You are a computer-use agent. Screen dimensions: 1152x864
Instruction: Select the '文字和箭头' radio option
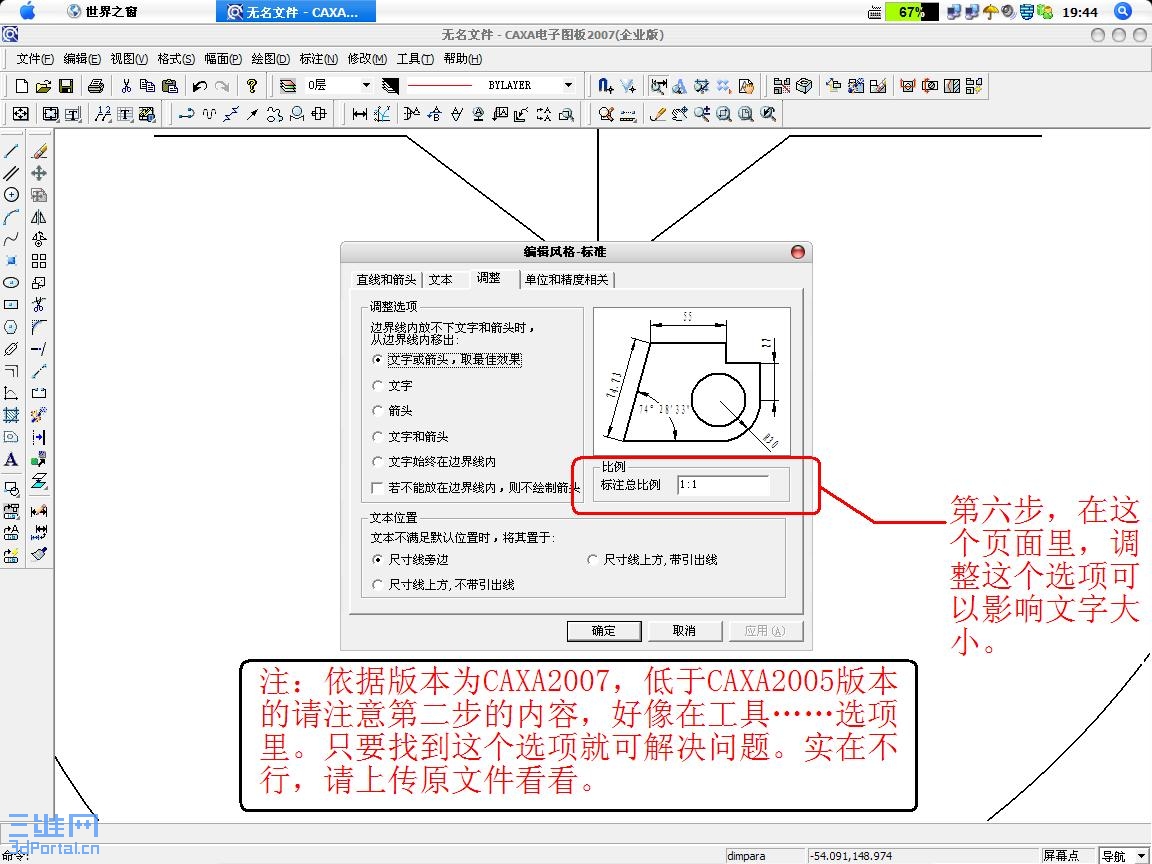(x=410, y=436)
